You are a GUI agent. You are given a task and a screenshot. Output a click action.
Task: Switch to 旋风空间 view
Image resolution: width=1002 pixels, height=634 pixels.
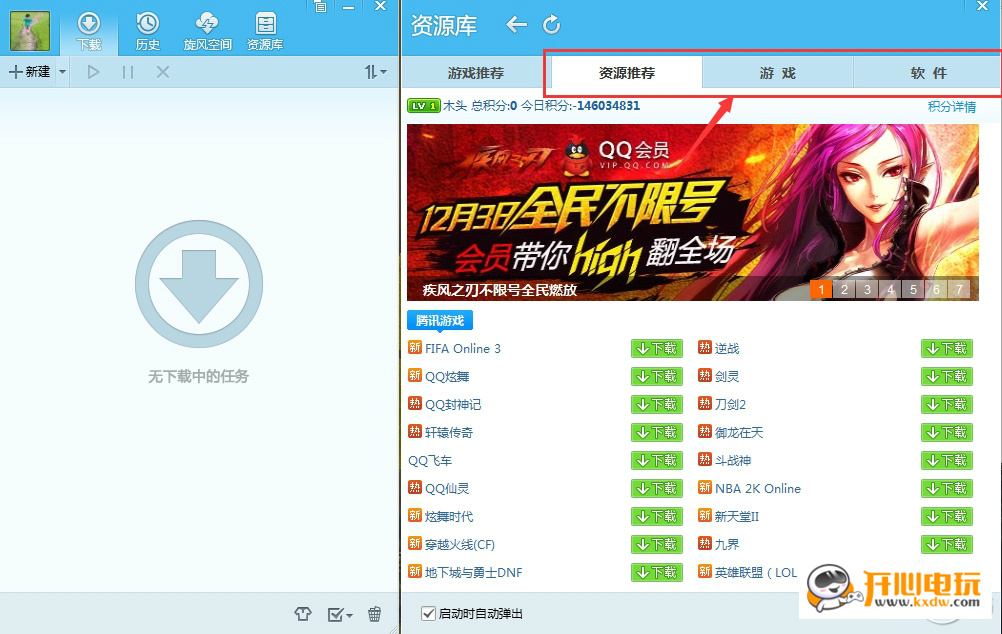pos(207,28)
